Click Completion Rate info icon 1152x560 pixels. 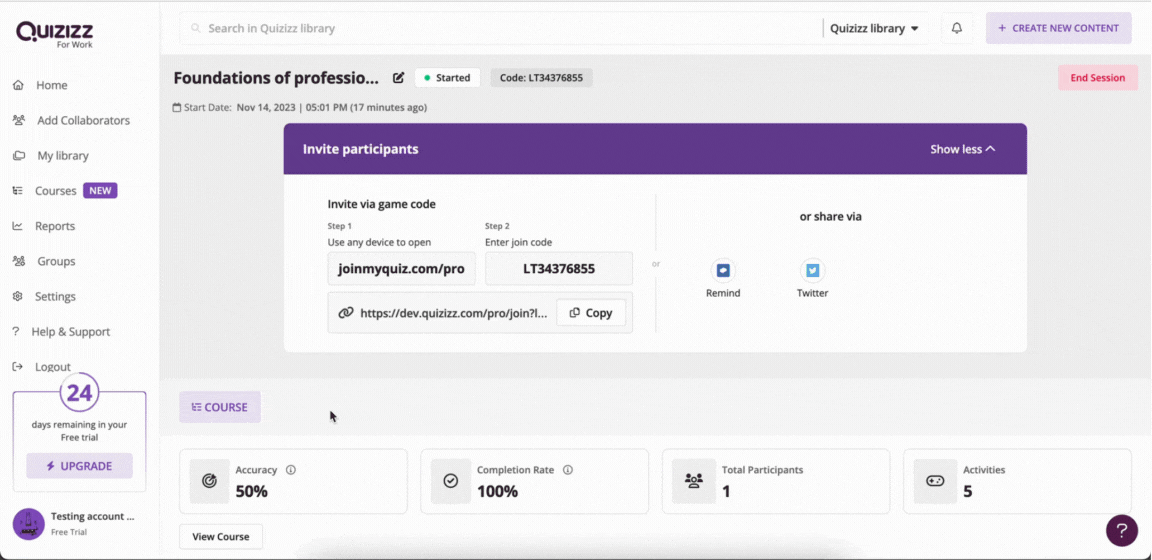[x=568, y=470]
